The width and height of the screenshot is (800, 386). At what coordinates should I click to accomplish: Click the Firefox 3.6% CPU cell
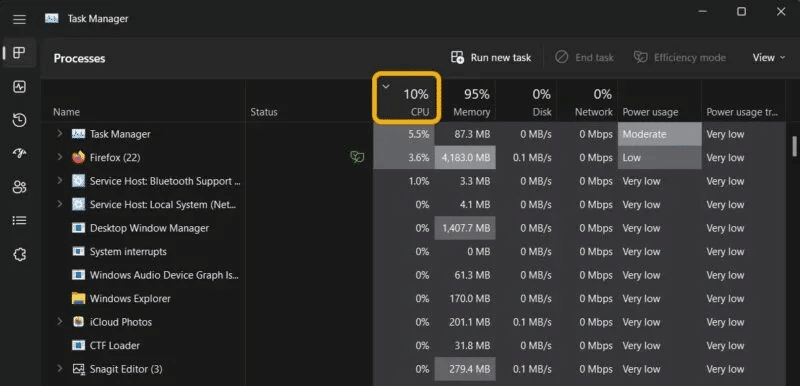pos(404,158)
